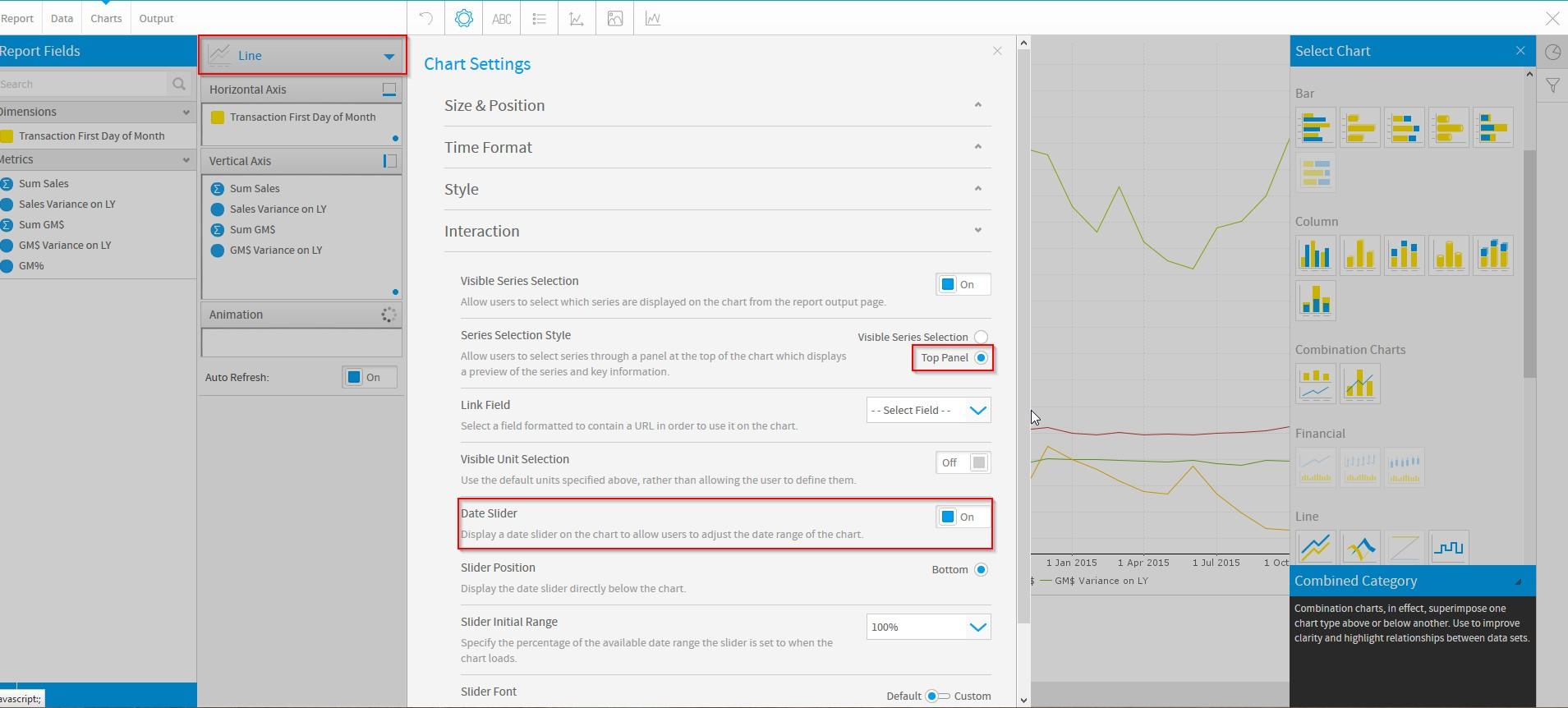Select the stacked Column chart in second row
Viewport: 1568px width, 708px height.
pyautogui.click(x=1316, y=301)
